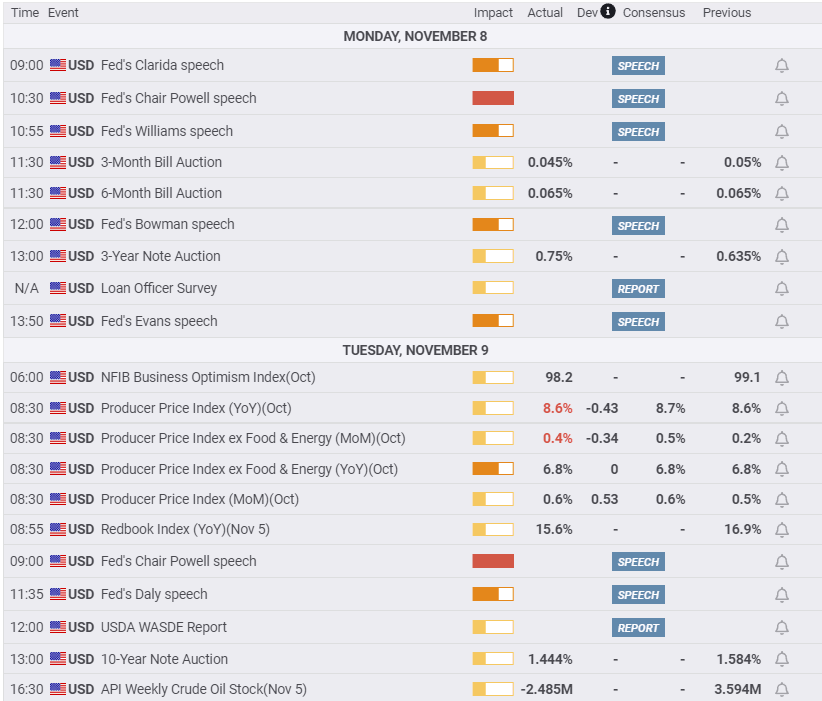Click red high-impact bar for 09:00 Powell speech
This screenshot has height=701, width=822.
pos(493,561)
